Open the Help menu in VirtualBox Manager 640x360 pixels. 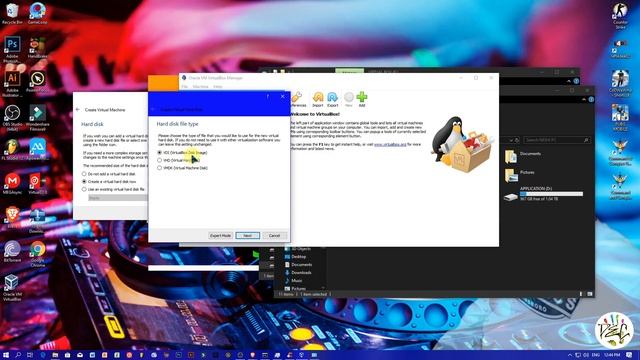pyautogui.click(x=218, y=87)
